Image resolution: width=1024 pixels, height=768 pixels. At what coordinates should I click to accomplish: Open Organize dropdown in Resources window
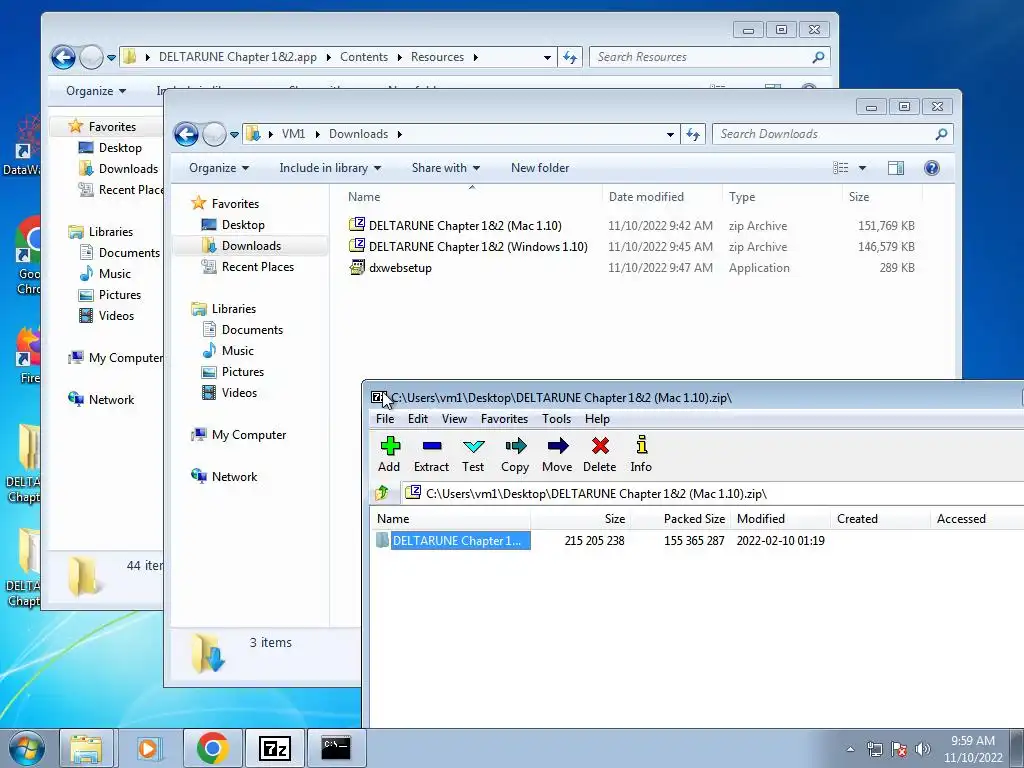pyautogui.click(x=95, y=91)
